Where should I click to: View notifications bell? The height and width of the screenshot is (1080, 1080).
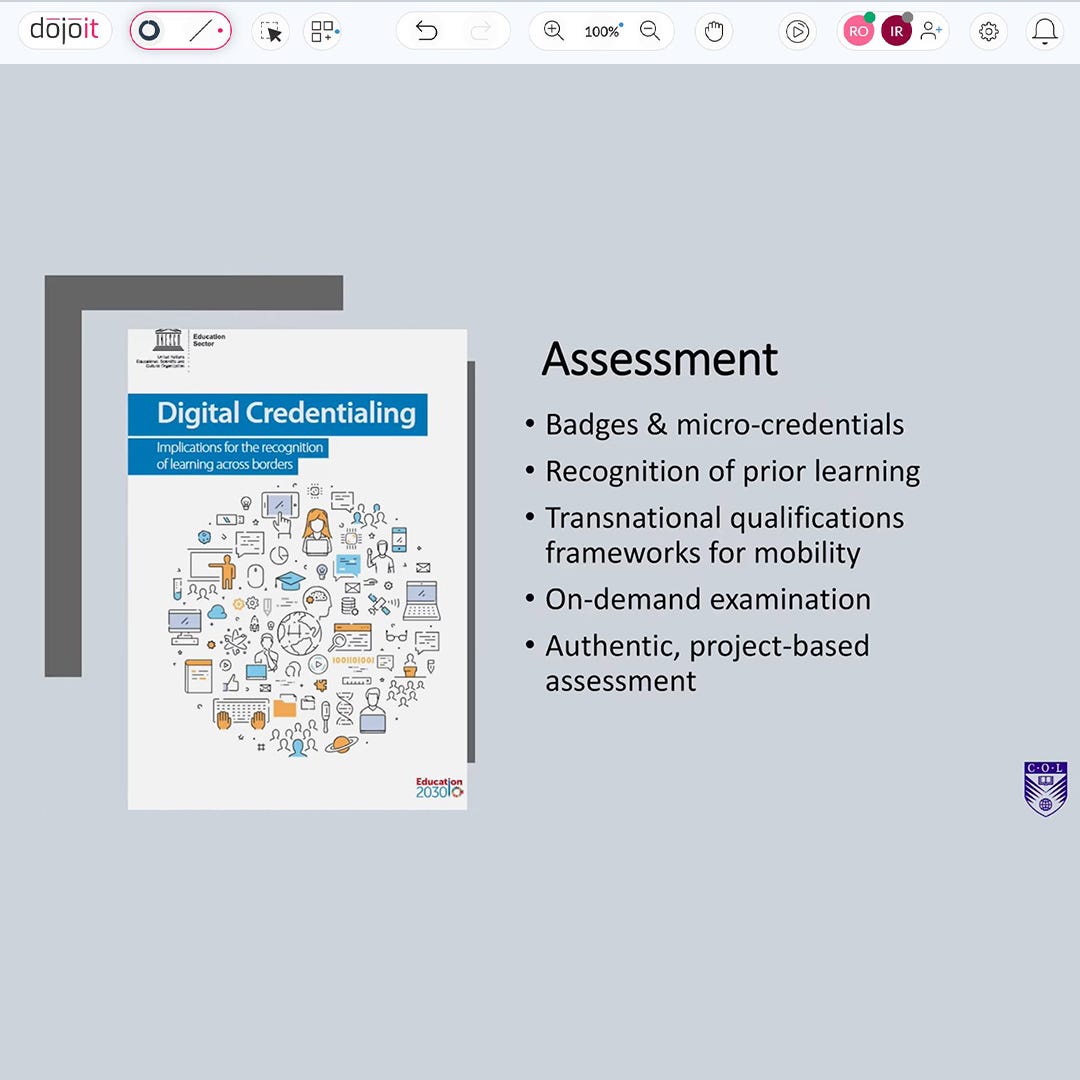click(1045, 31)
